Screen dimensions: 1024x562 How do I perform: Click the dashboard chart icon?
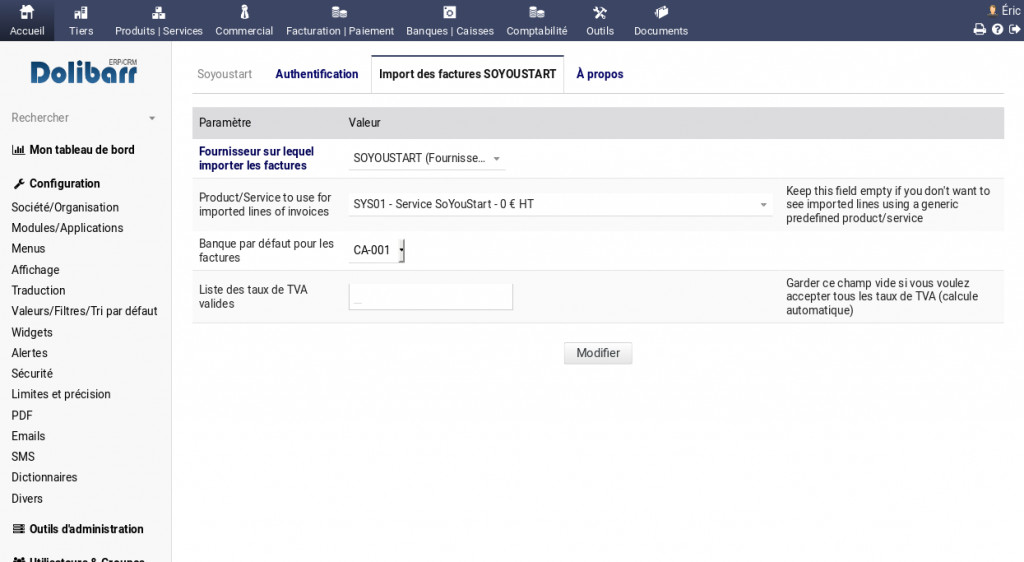point(18,150)
